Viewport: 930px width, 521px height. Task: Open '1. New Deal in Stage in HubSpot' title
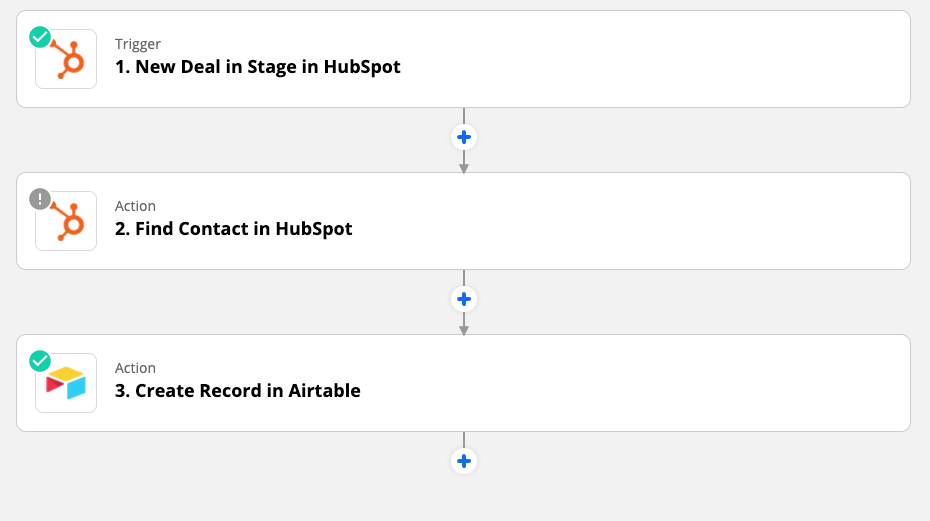(x=257, y=66)
